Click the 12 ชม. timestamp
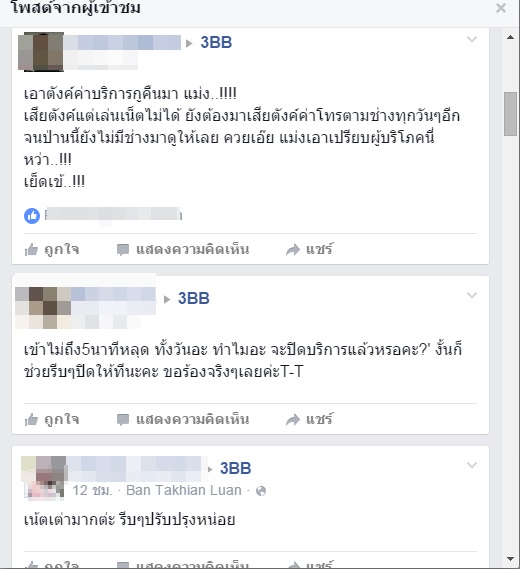The image size is (520, 569). tap(93, 491)
